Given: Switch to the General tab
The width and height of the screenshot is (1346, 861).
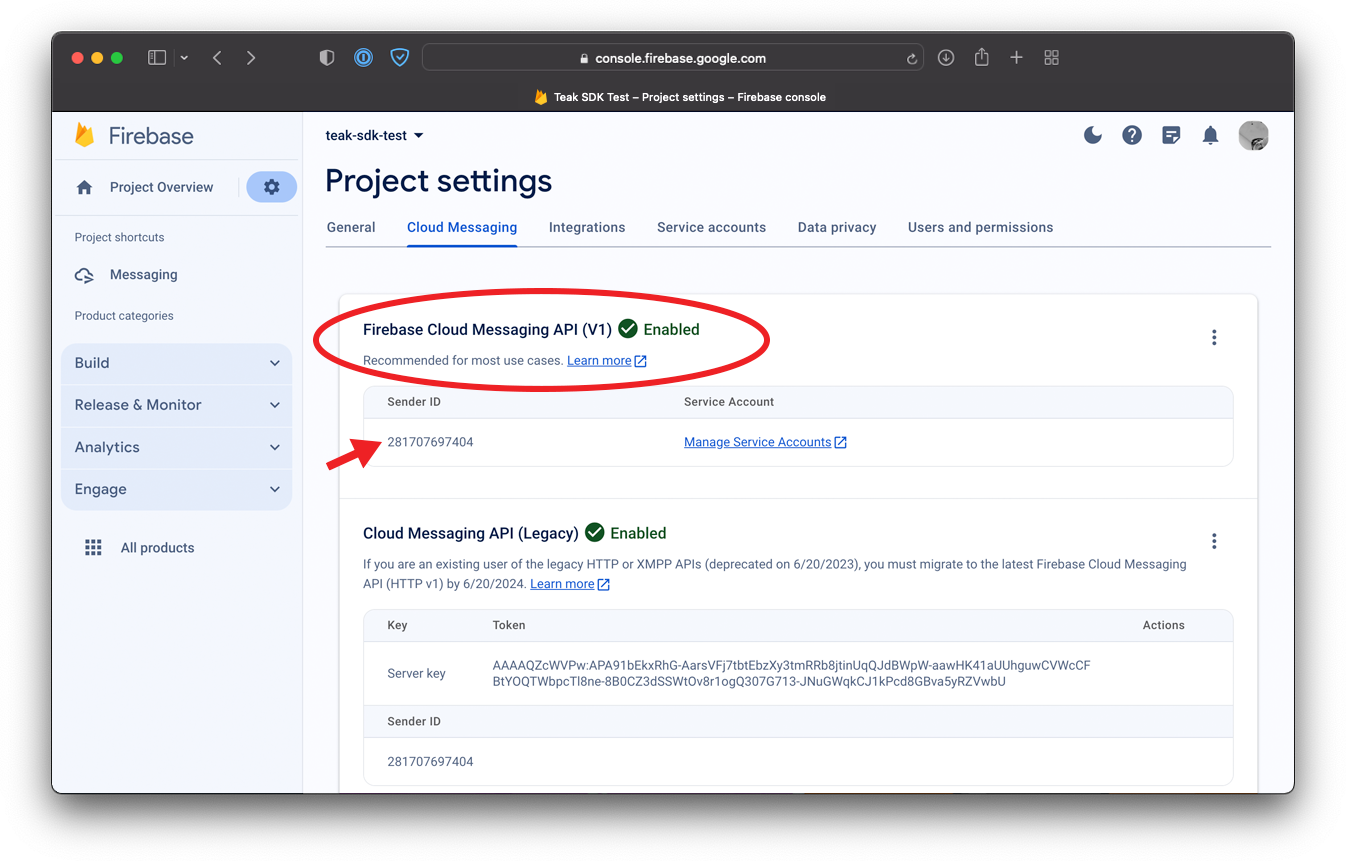Looking at the screenshot, I should pos(351,227).
